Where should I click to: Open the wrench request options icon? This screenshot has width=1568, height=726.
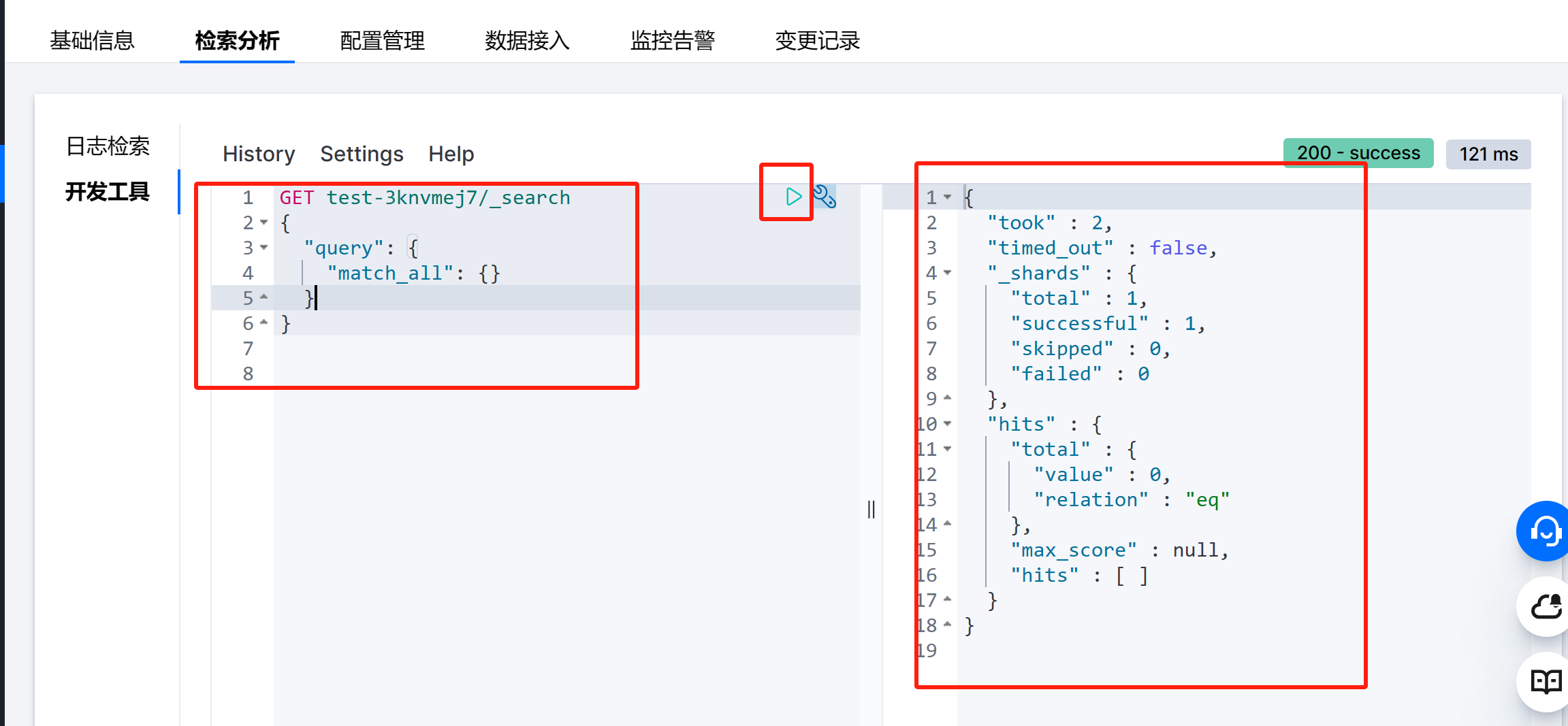point(825,197)
